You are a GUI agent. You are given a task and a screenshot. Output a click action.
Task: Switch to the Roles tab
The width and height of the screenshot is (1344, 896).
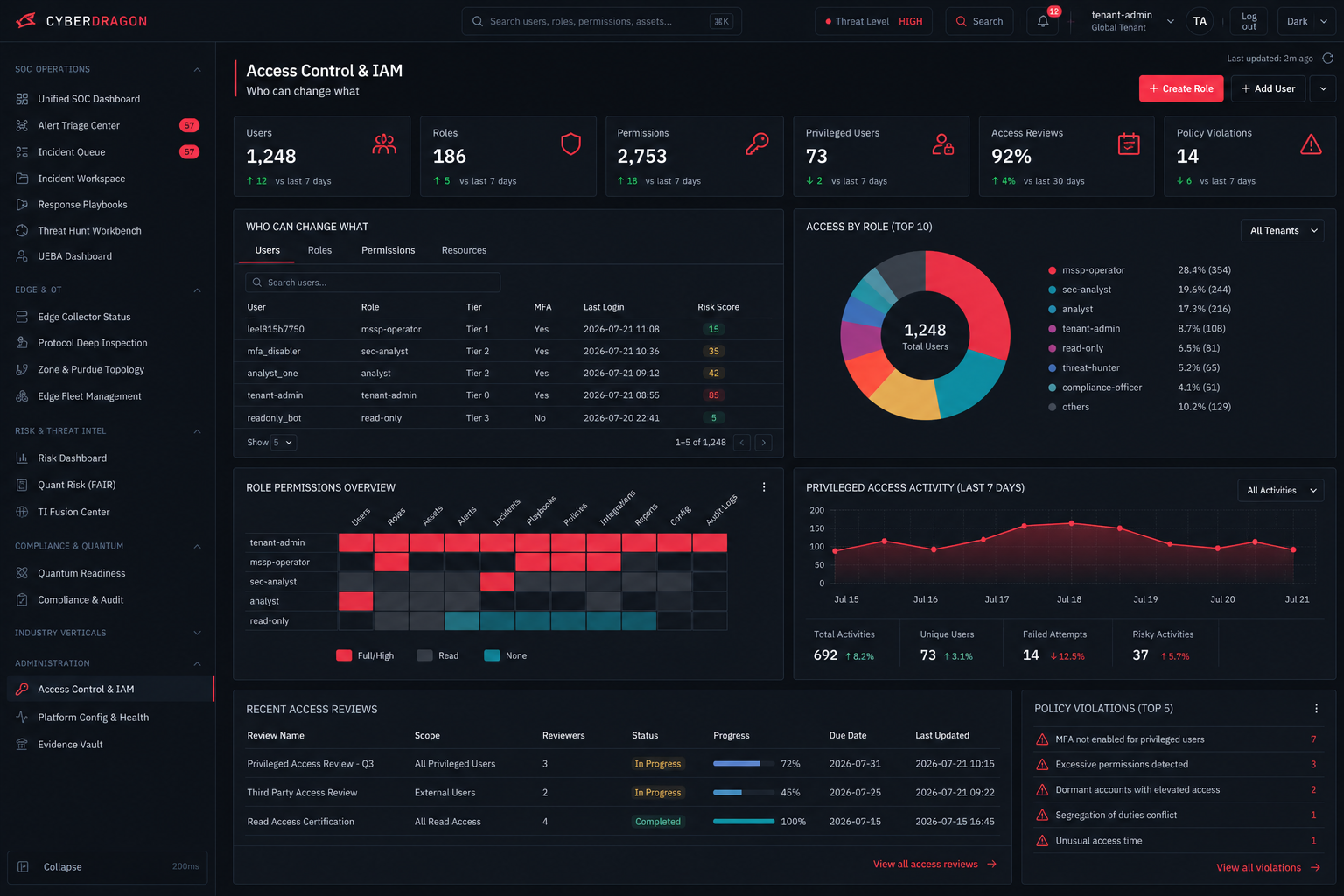[319, 250]
